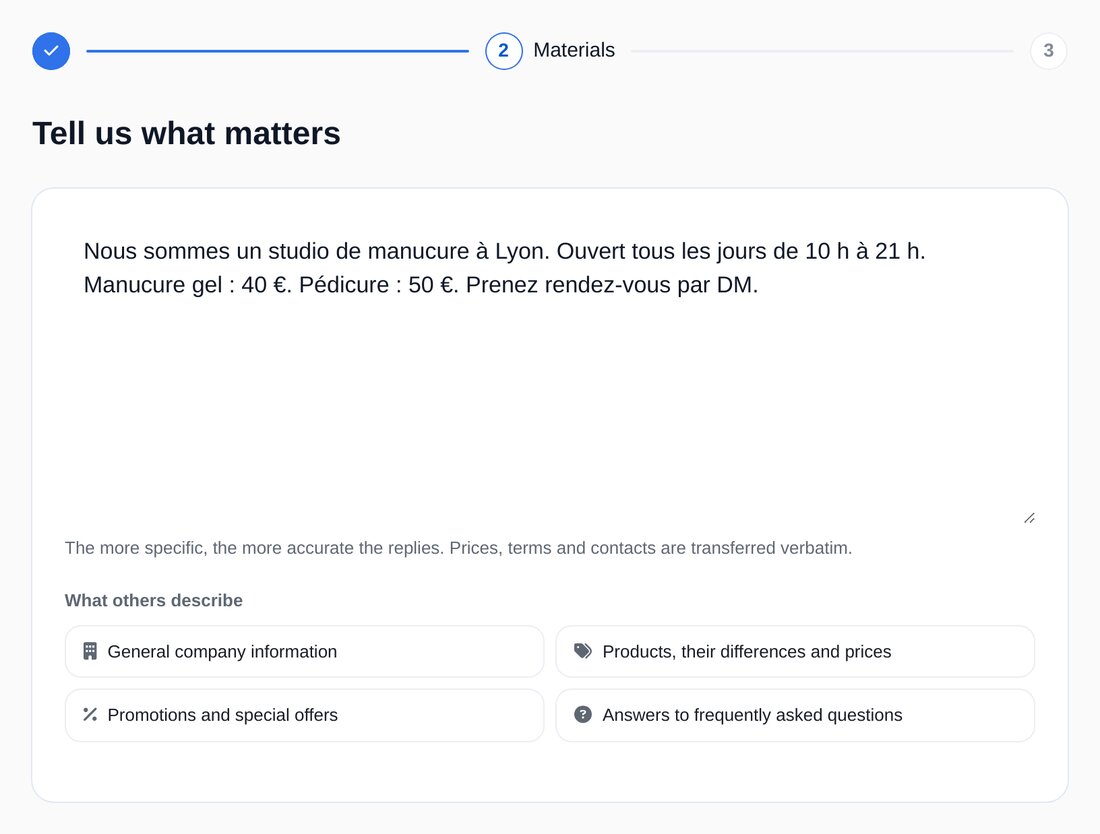Viewport: 1100px width, 834px height.
Task: Grab the textarea resize handle
Action: click(x=1029, y=518)
